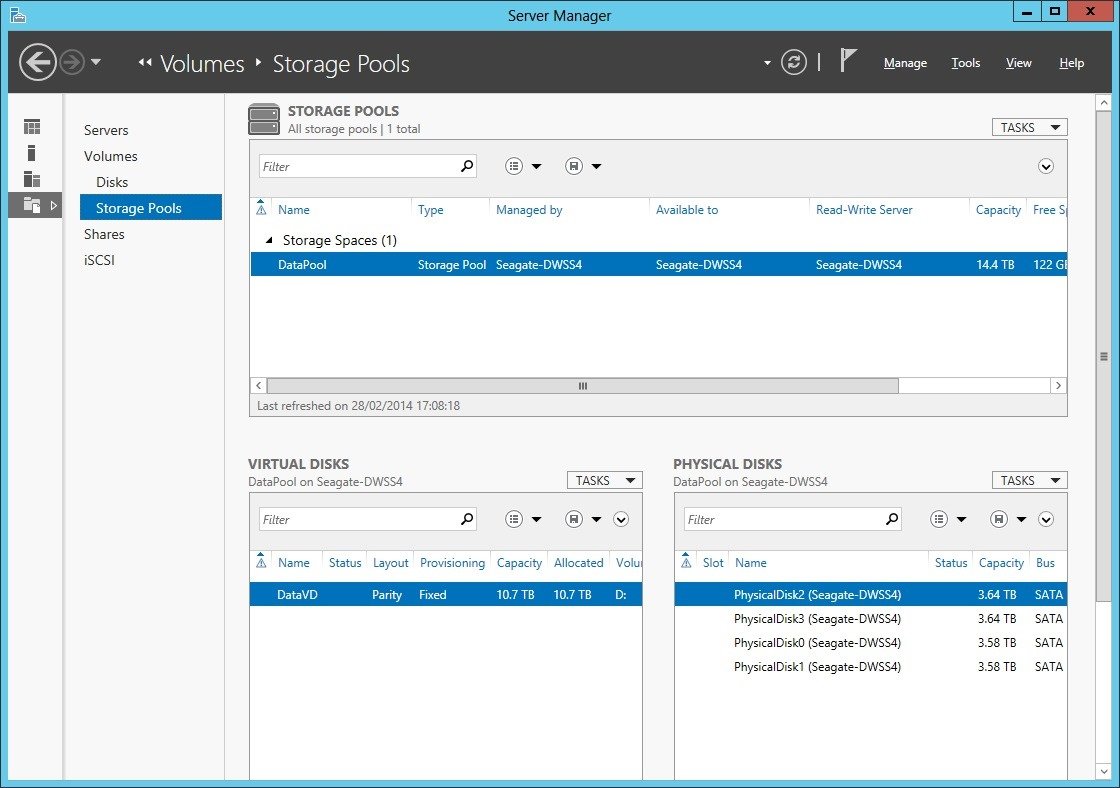Click the Virtual Disks filter search icon
The height and width of the screenshot is (788, 1120).
[467, 519]
